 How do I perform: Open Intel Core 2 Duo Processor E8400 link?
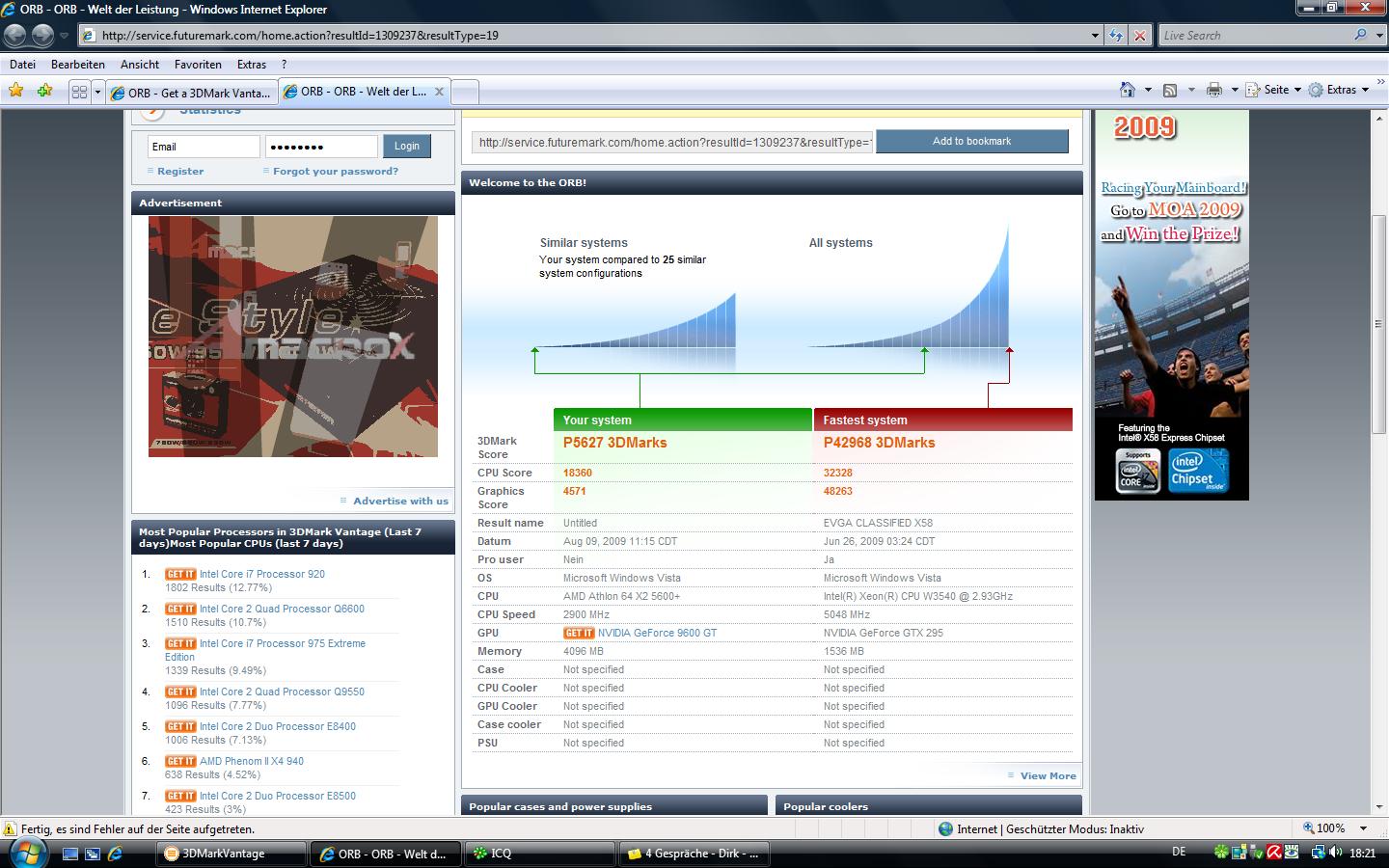pos(278,726)
